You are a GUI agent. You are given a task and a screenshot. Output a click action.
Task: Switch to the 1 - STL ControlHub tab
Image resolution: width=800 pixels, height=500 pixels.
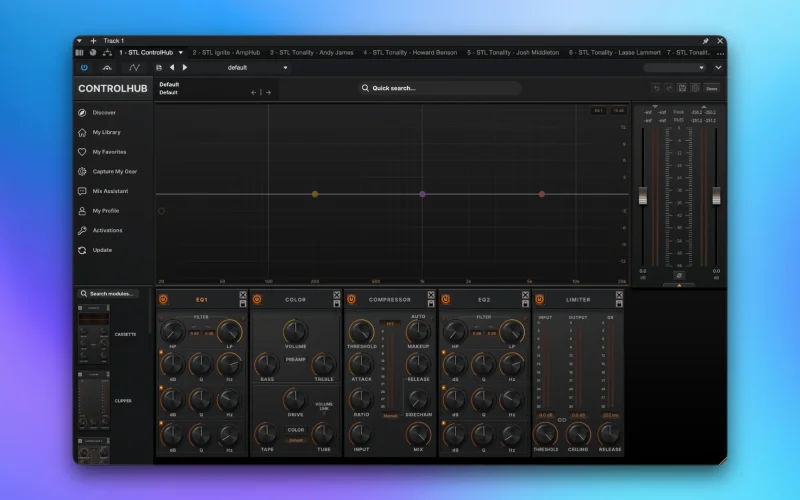[146, 53]
